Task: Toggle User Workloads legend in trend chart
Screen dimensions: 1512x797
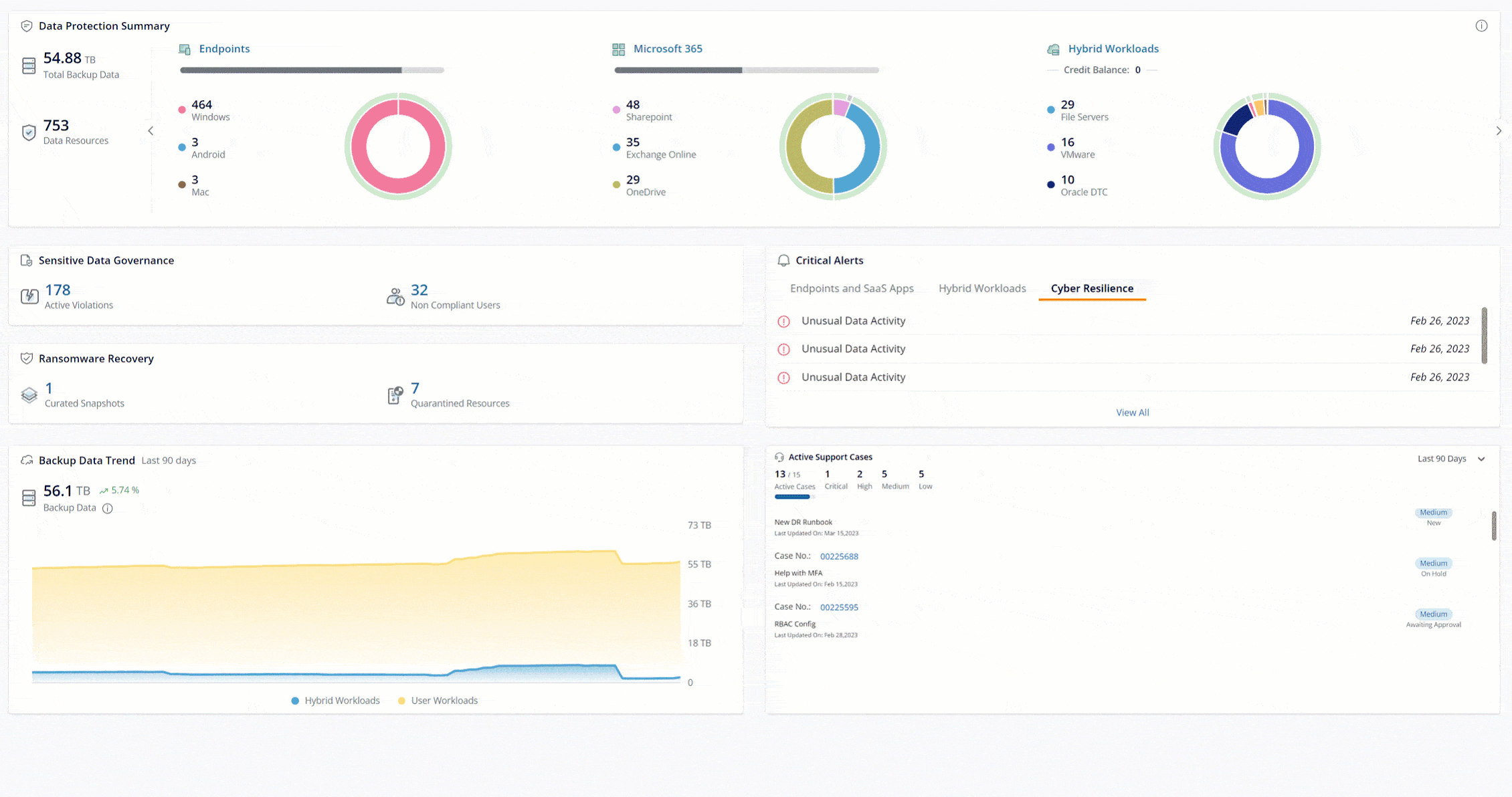Action: click(438, 701)
